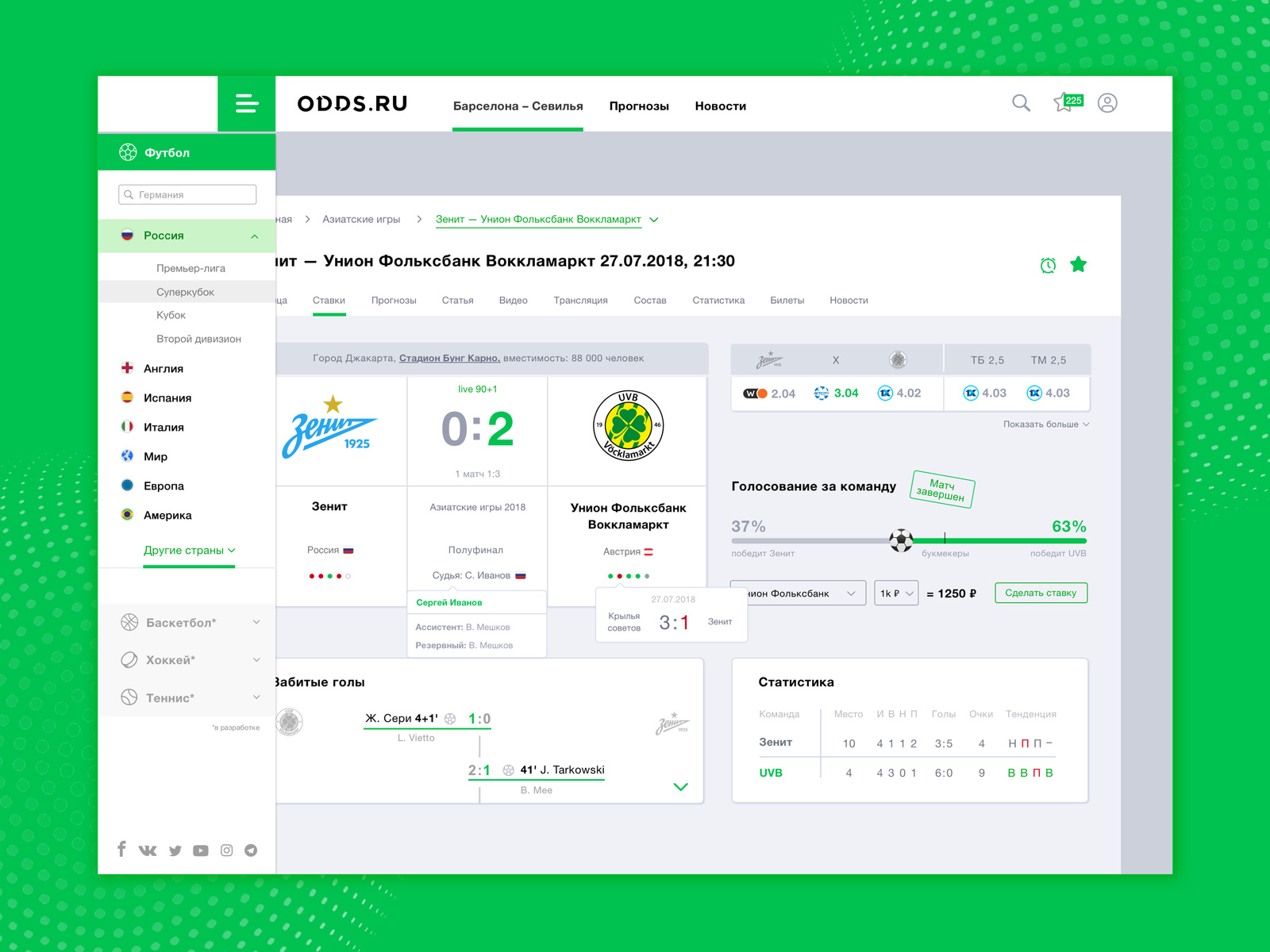Open Стадион Бунг Карно link
The width and height of the screenshot is (1270, 952).
449,359
